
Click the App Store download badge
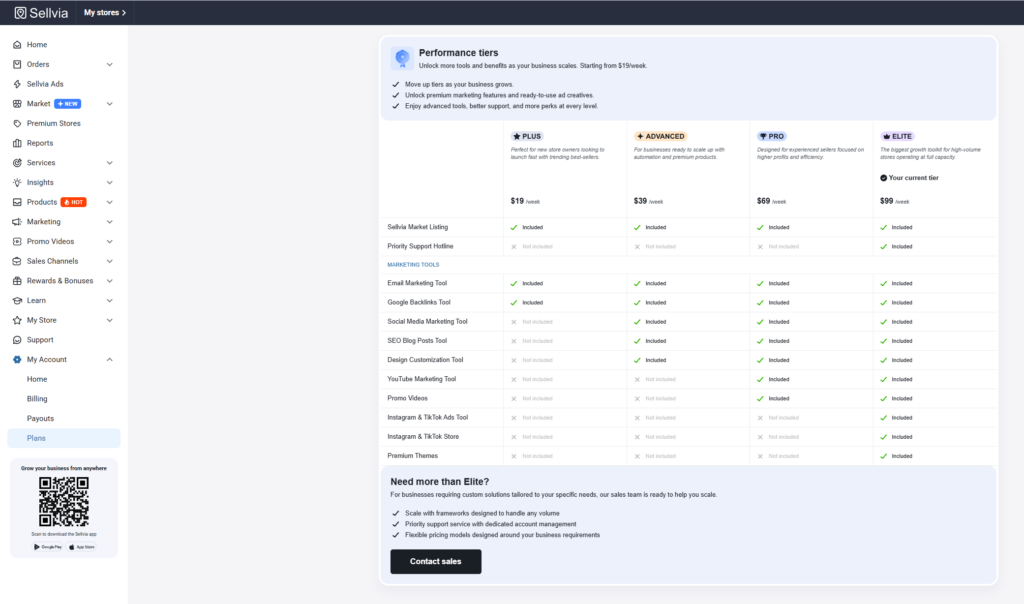[82, 547]
